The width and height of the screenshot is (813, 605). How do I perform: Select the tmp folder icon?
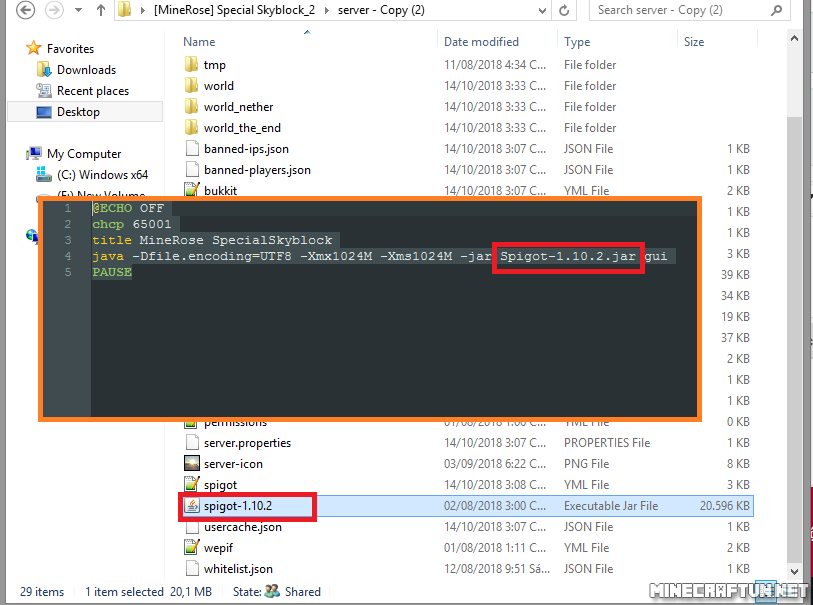pyautogui.click(x=191, y=64)
